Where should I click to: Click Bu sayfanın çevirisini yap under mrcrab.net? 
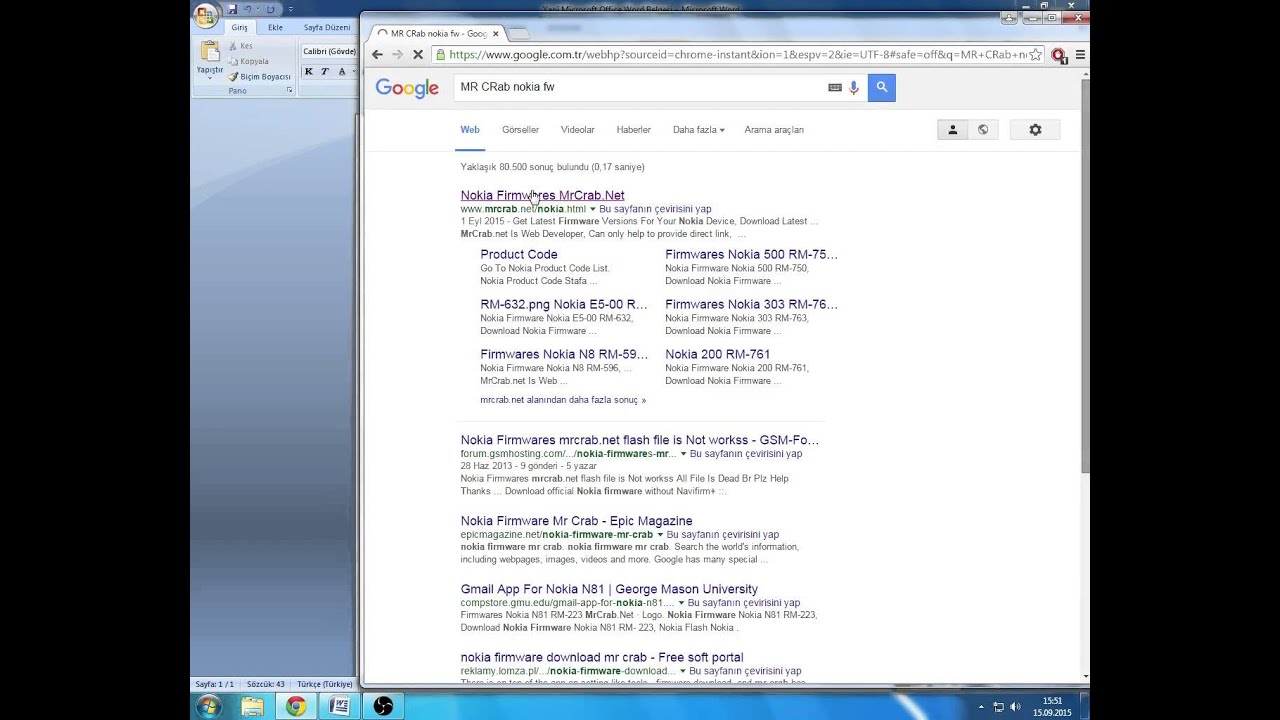pos(655,209)
